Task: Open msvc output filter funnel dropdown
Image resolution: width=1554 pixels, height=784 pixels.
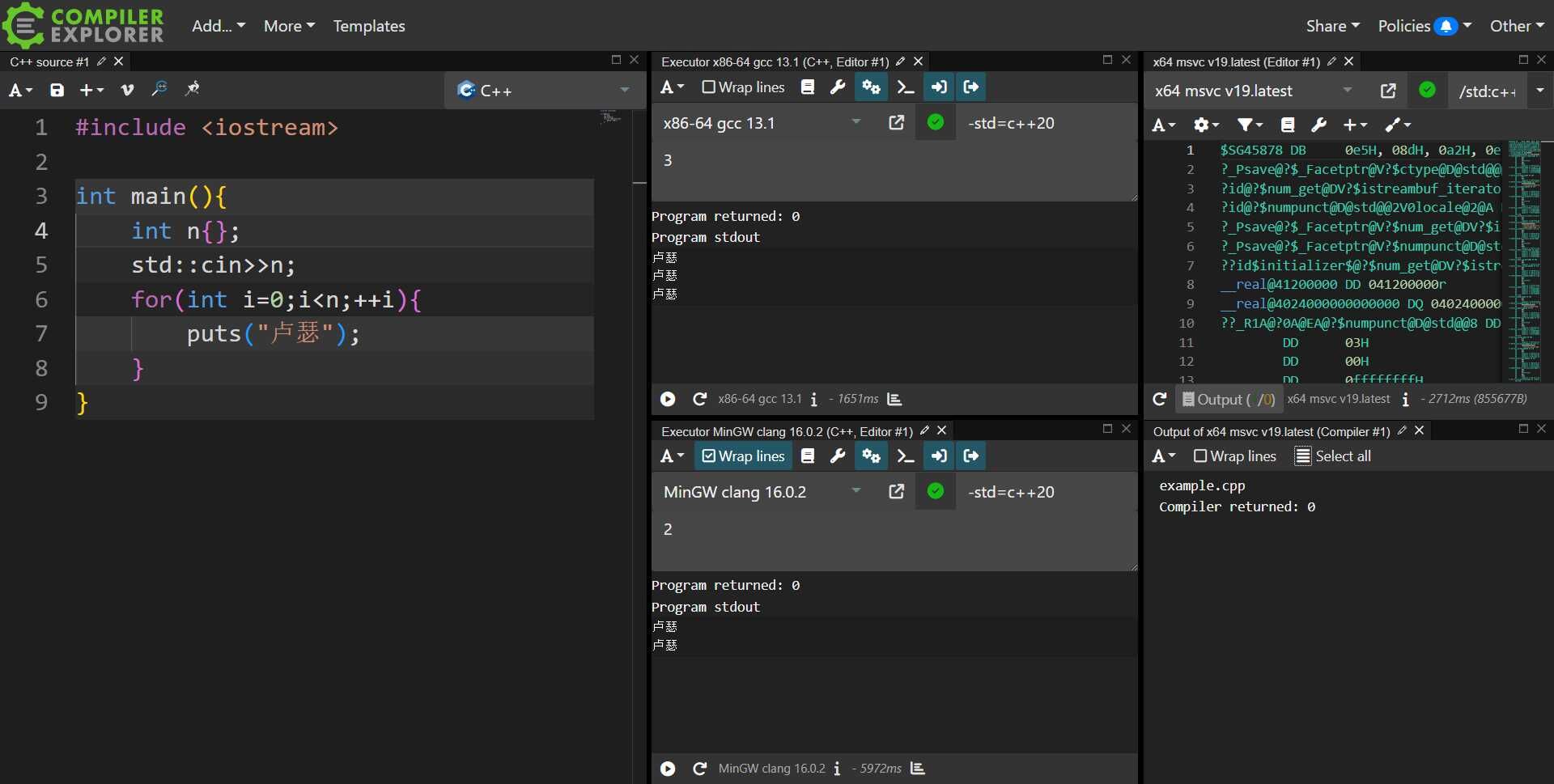Action: 1250,125
